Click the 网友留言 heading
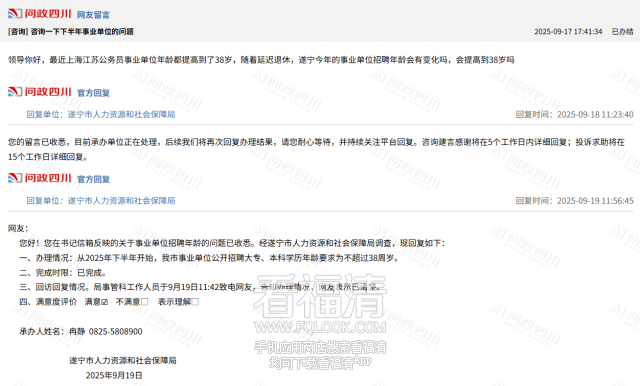The width and height of the screenshot is (640, 386). (x=93, y=15)
